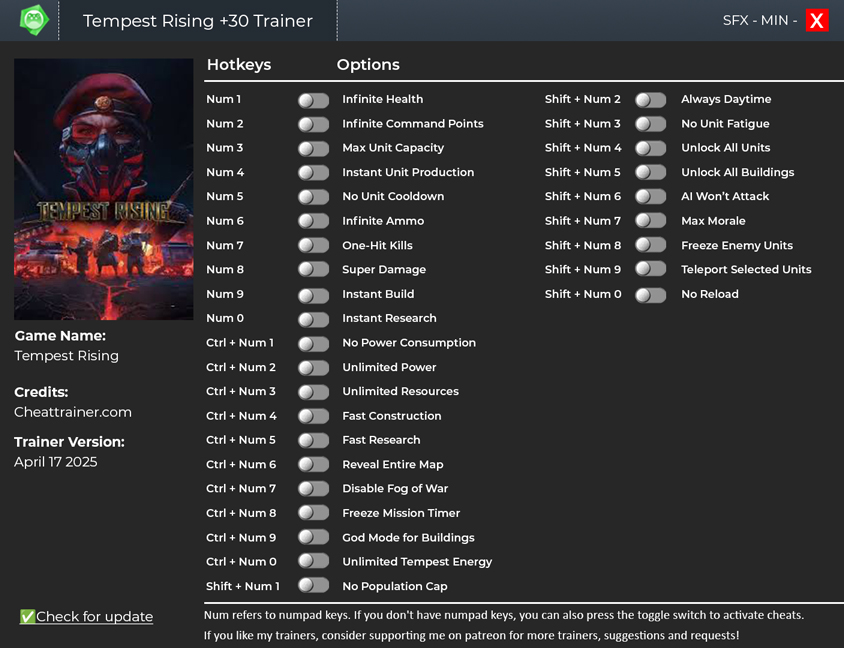The height and width of the screenshot is (648, 844).
Task: Enable the Infinite Health toggle
Action: click(313, 100)
